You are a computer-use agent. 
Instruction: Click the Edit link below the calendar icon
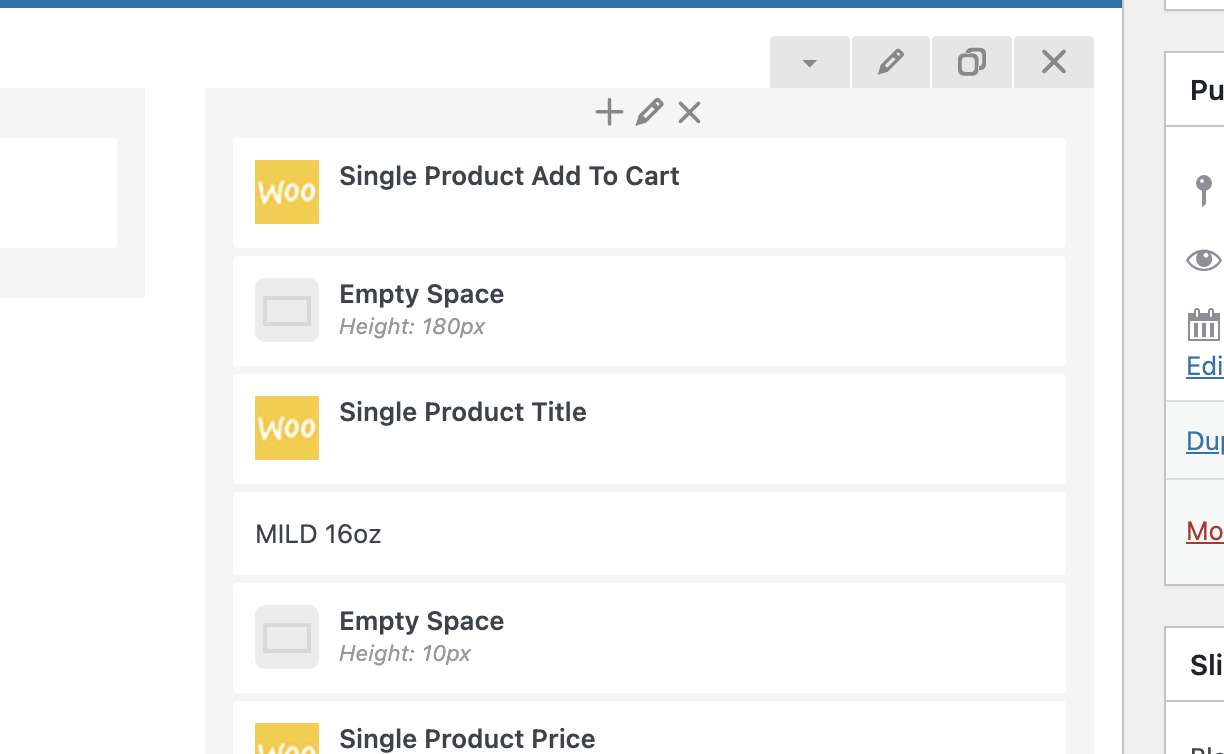click(x=1205, y=366)
